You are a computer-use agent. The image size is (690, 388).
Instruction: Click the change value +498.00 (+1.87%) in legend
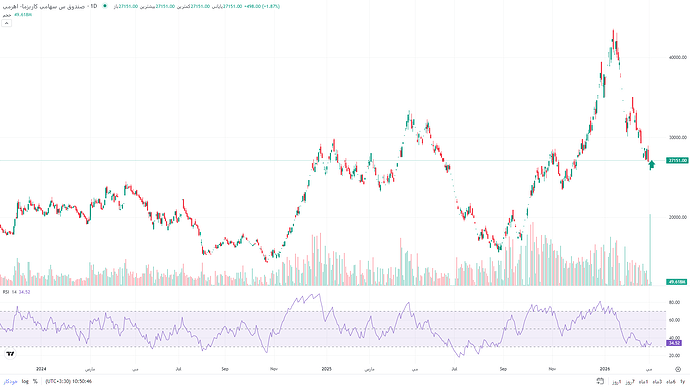pyautogui.click(x=263, y=6)
